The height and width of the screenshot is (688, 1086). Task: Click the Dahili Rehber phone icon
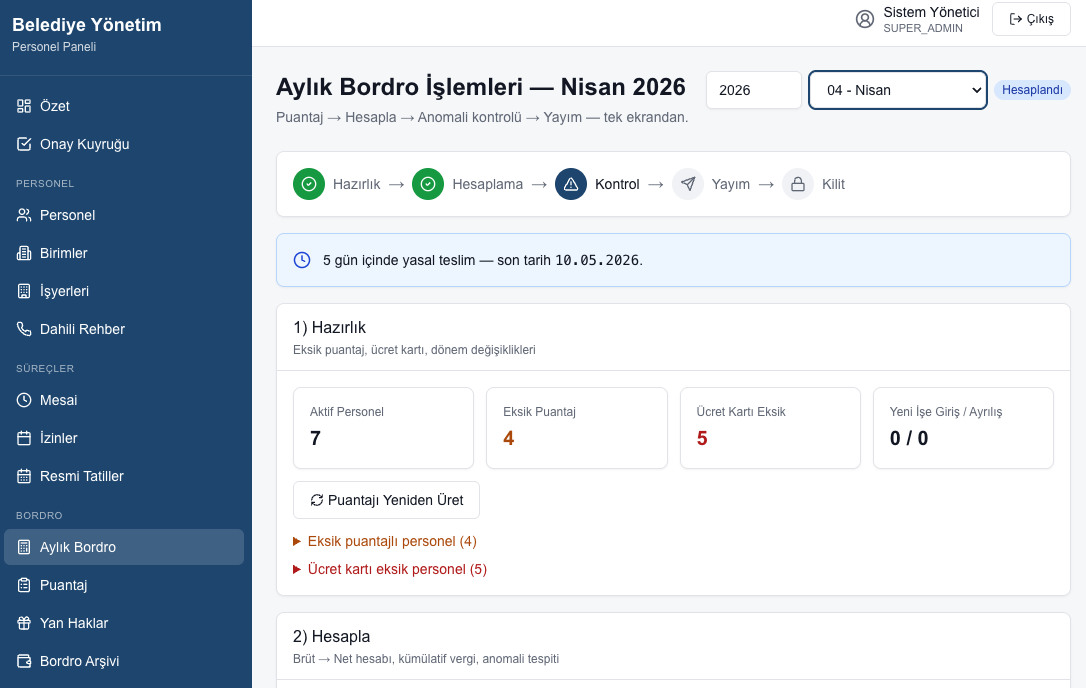[x=24, y=329]
